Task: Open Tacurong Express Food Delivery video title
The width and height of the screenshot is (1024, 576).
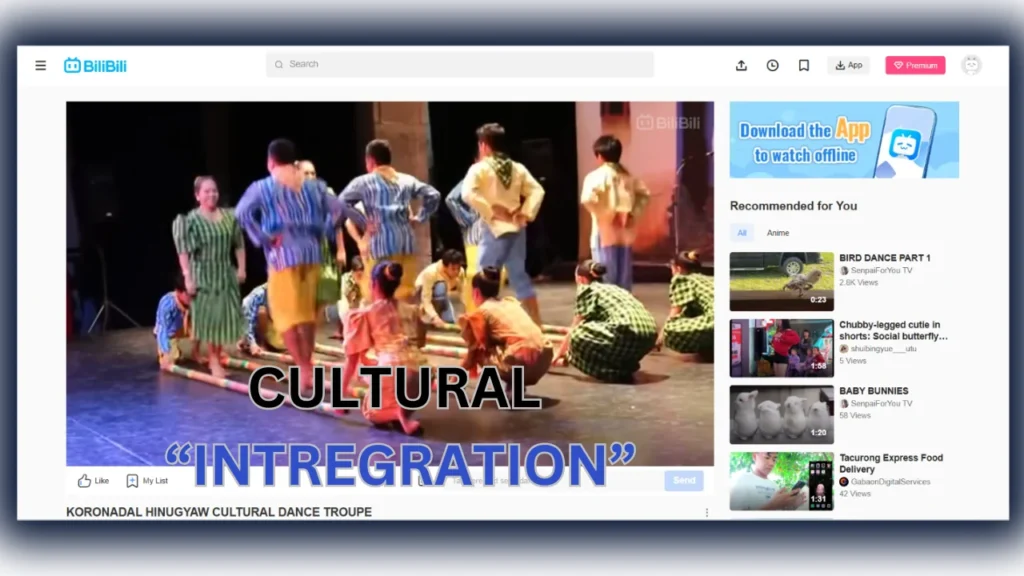Action: point(891,463)
